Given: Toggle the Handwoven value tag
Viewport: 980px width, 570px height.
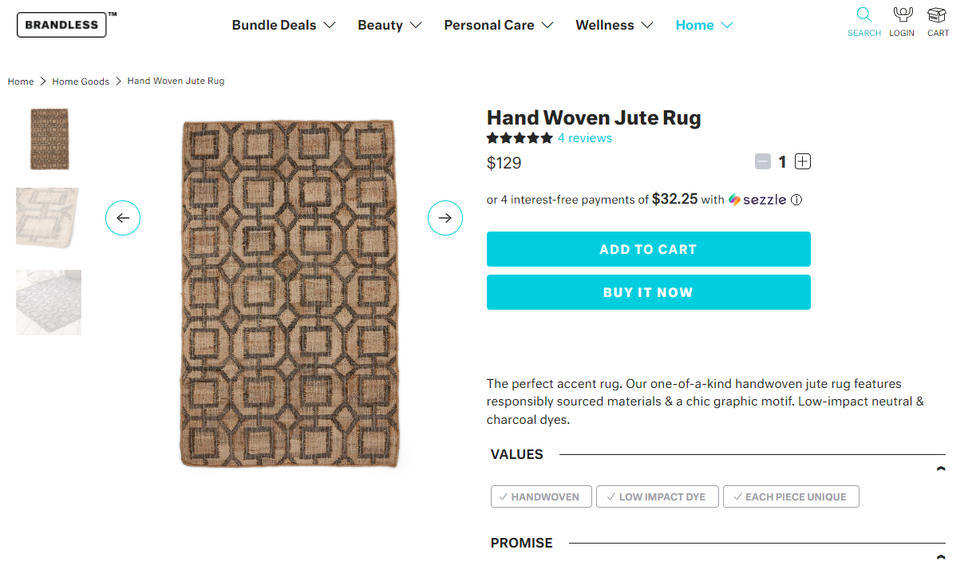Looking at the screenshot, I should pyautogui.click(x=540, y=497).
